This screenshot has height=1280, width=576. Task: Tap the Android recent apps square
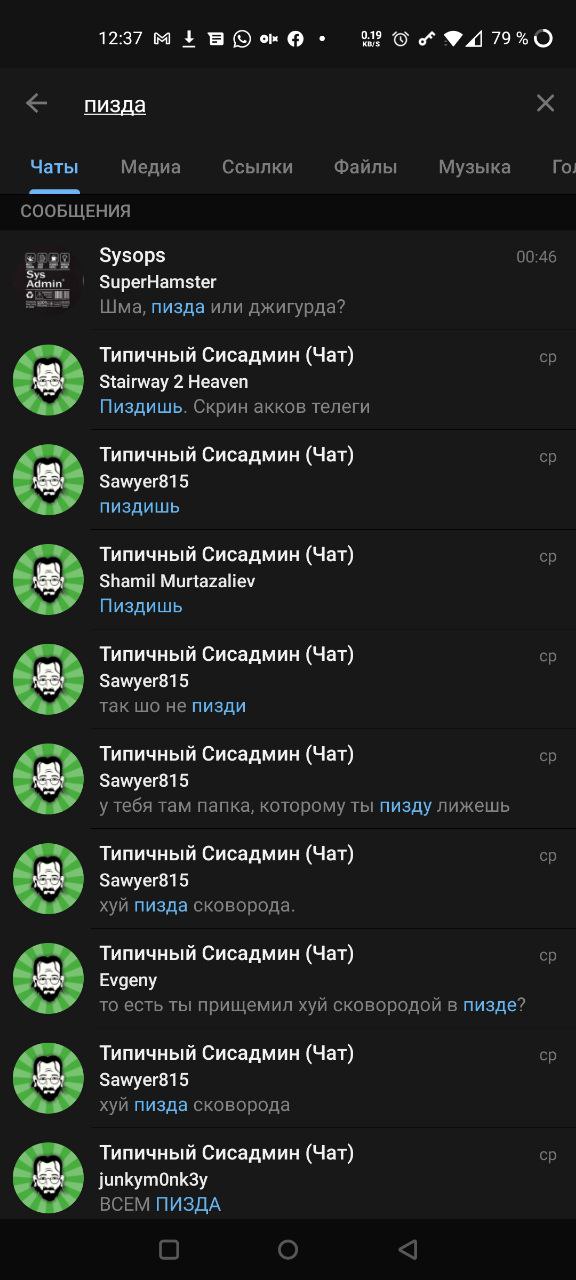[x=169, y=1249]
